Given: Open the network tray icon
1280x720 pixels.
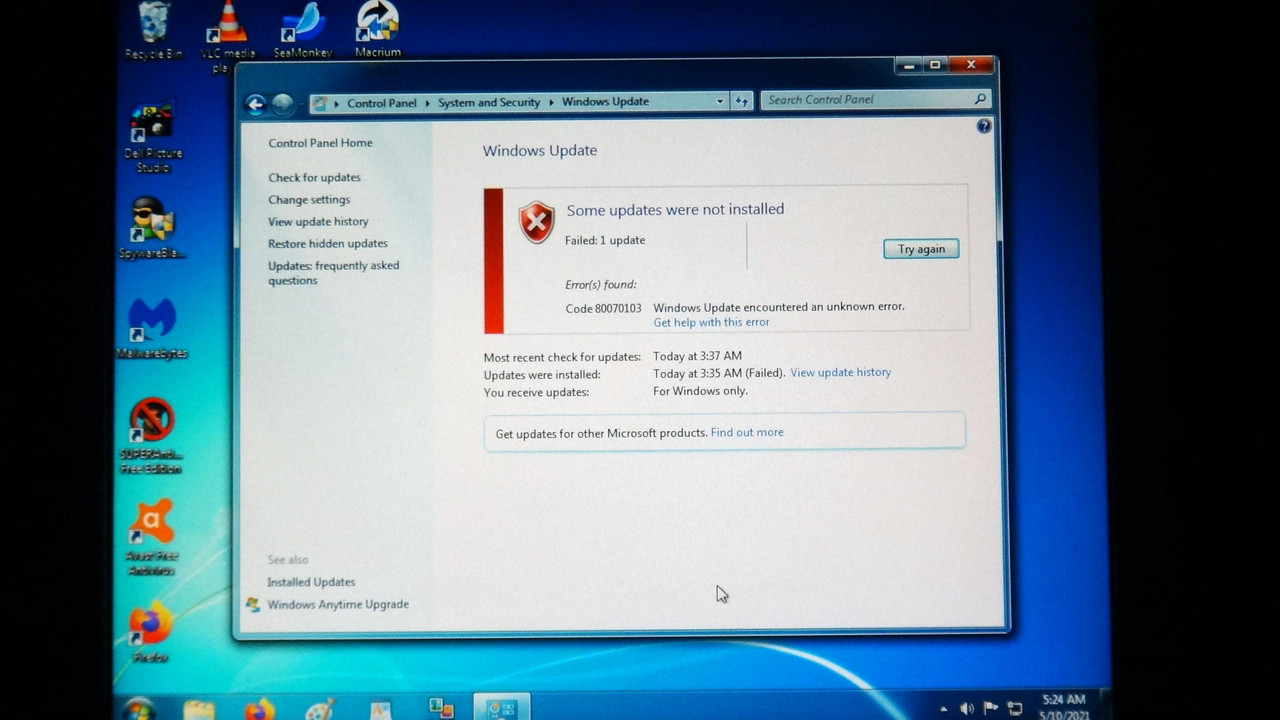Looking at the screenshot, I should coord(1015,709).
